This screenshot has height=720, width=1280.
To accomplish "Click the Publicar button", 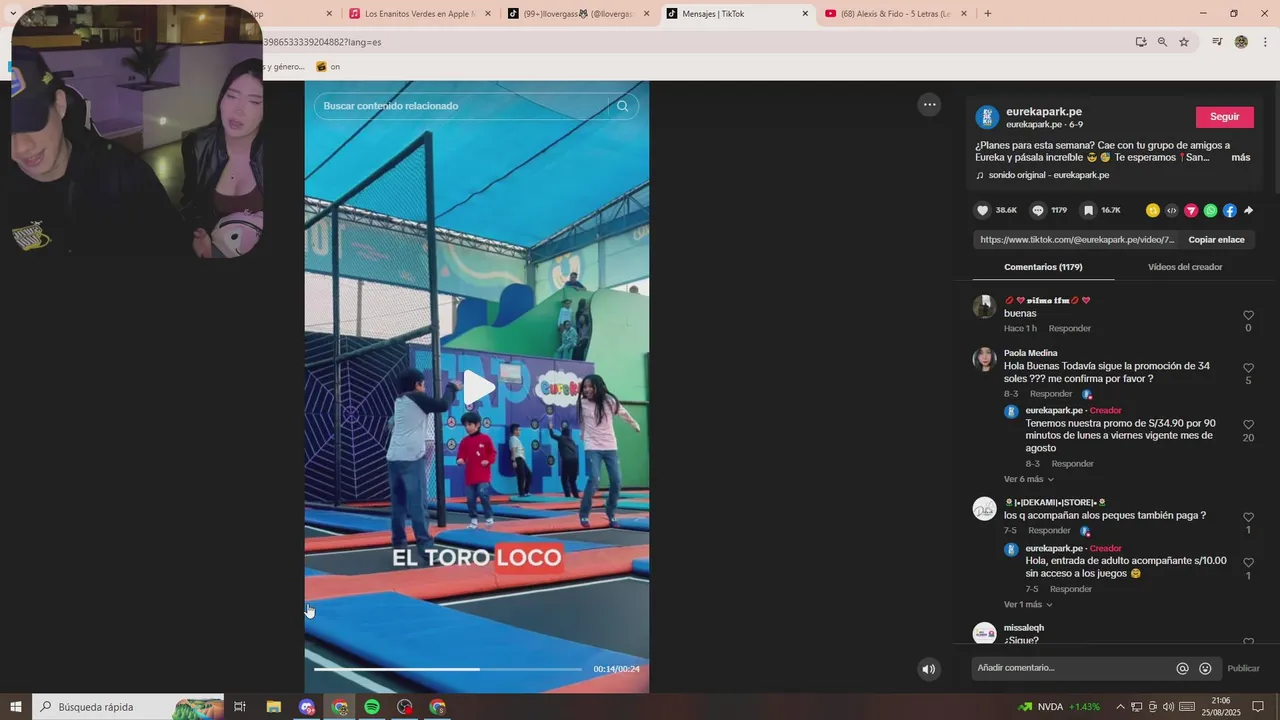I will tap(1243, 668).
